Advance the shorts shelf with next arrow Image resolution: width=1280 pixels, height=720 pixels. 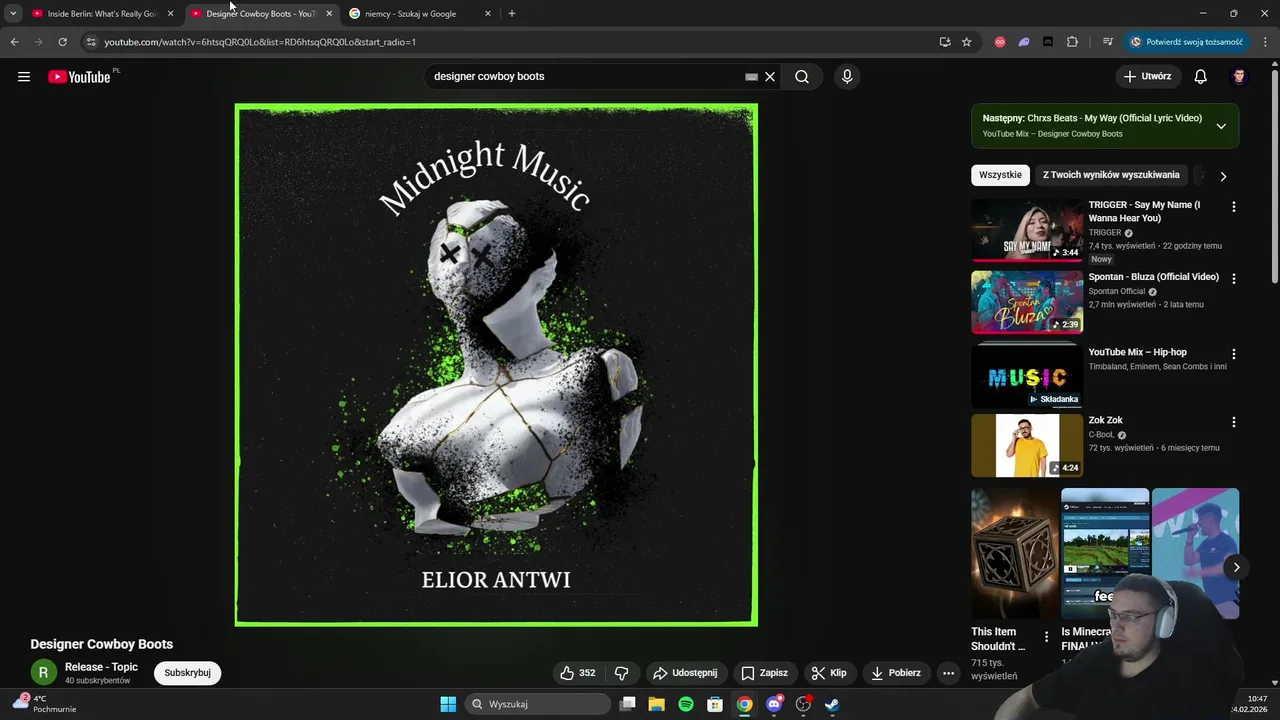tap(1236, 567)
